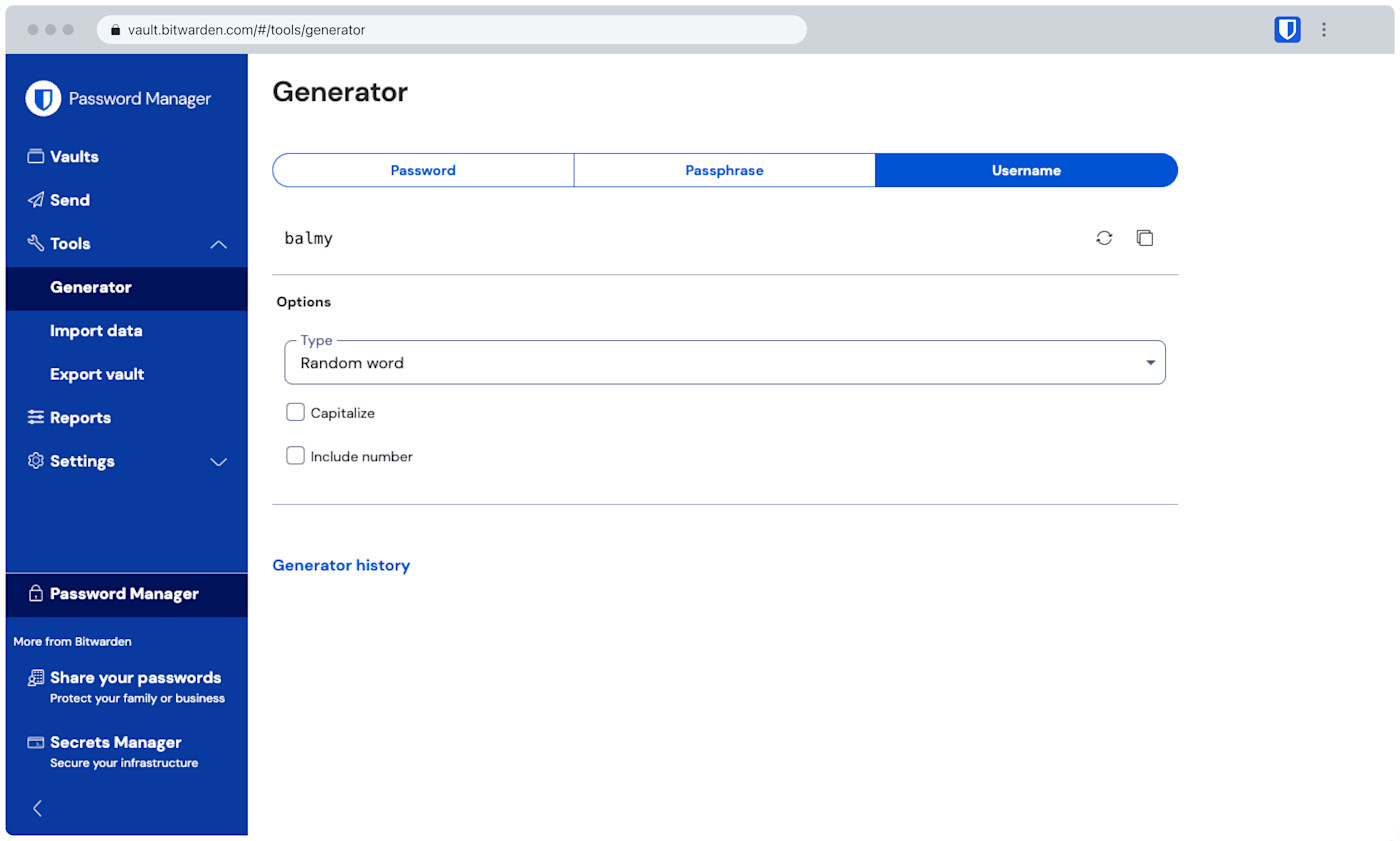Collapse the sidebar with the back chevron
This screenshot has height=841, width=1400.
37,808
